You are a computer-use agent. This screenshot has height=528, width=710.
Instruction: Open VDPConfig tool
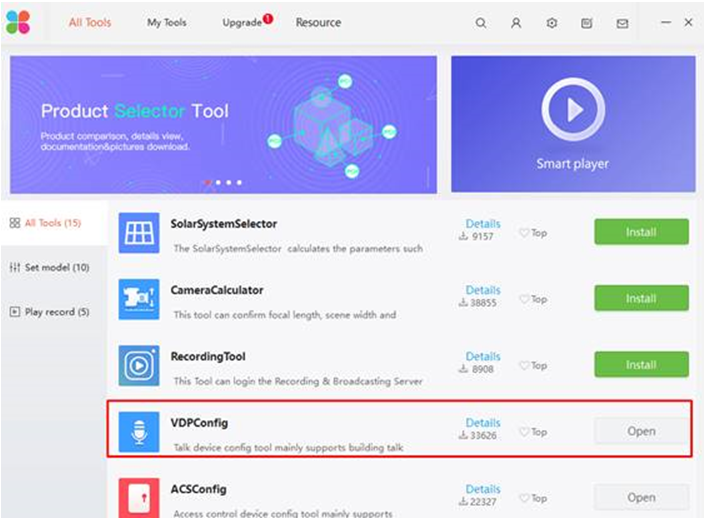(x=641, y=431)
